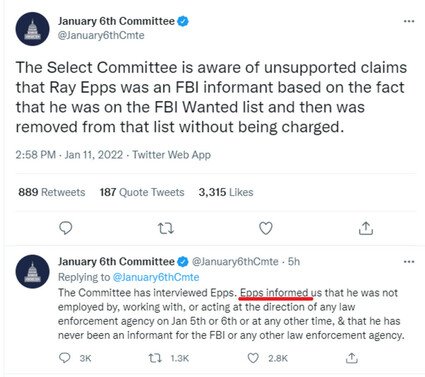Click the 2:58 PM · Jan 11, 2022 timestamp

click(x=69, y=155)
